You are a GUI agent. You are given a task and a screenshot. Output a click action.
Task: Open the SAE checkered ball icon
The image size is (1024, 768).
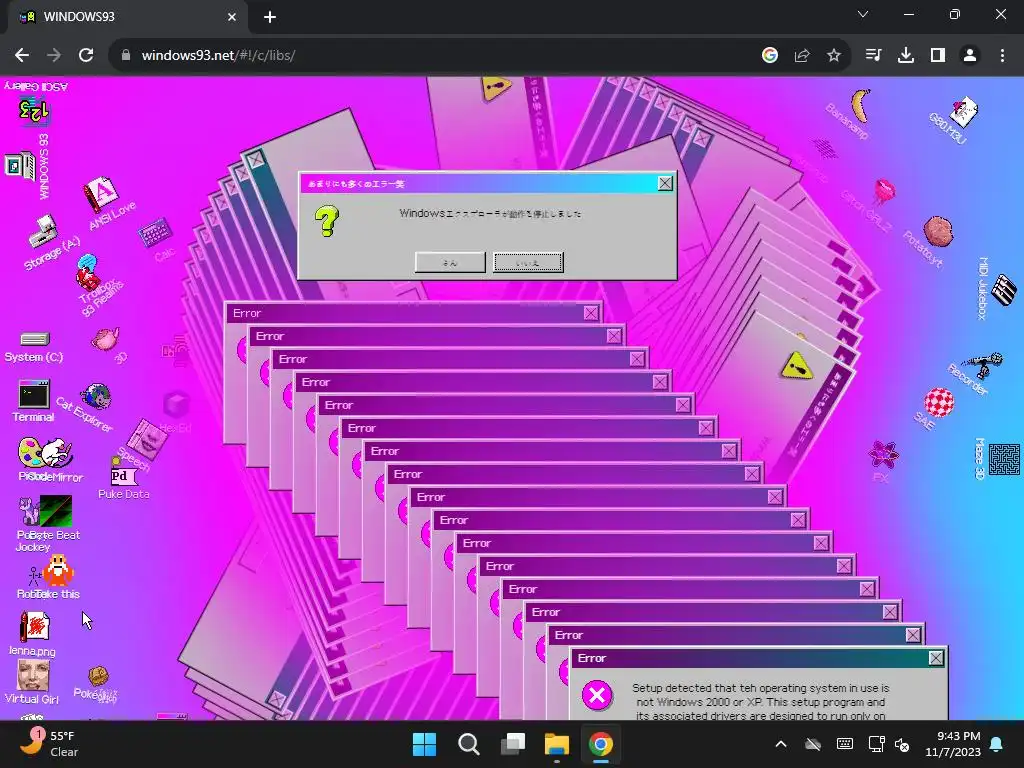coord(939,402)
